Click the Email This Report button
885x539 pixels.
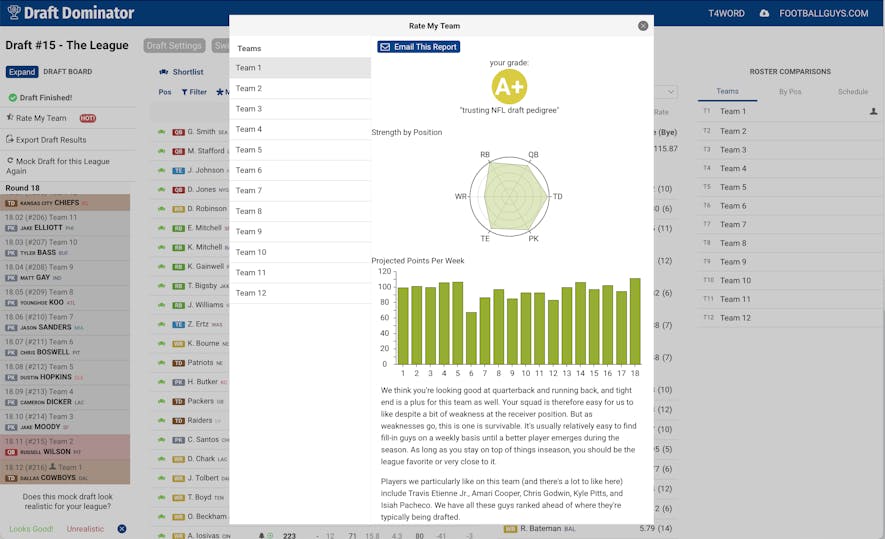click(x=418, y=47)
